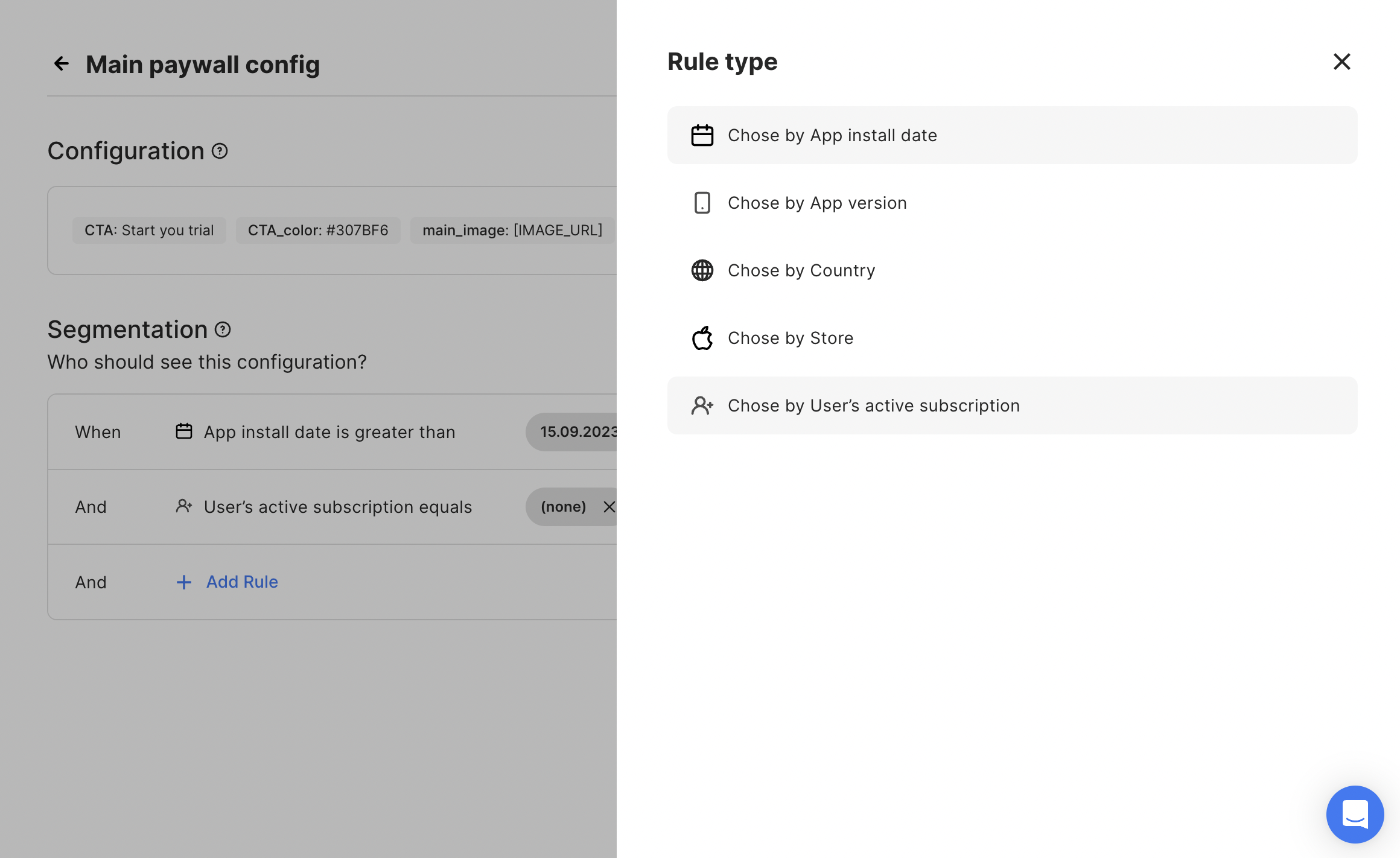The width and height of the screenshot is (1400, 858).
Task: Close the Rule type panel
Action: [1341, 62]
